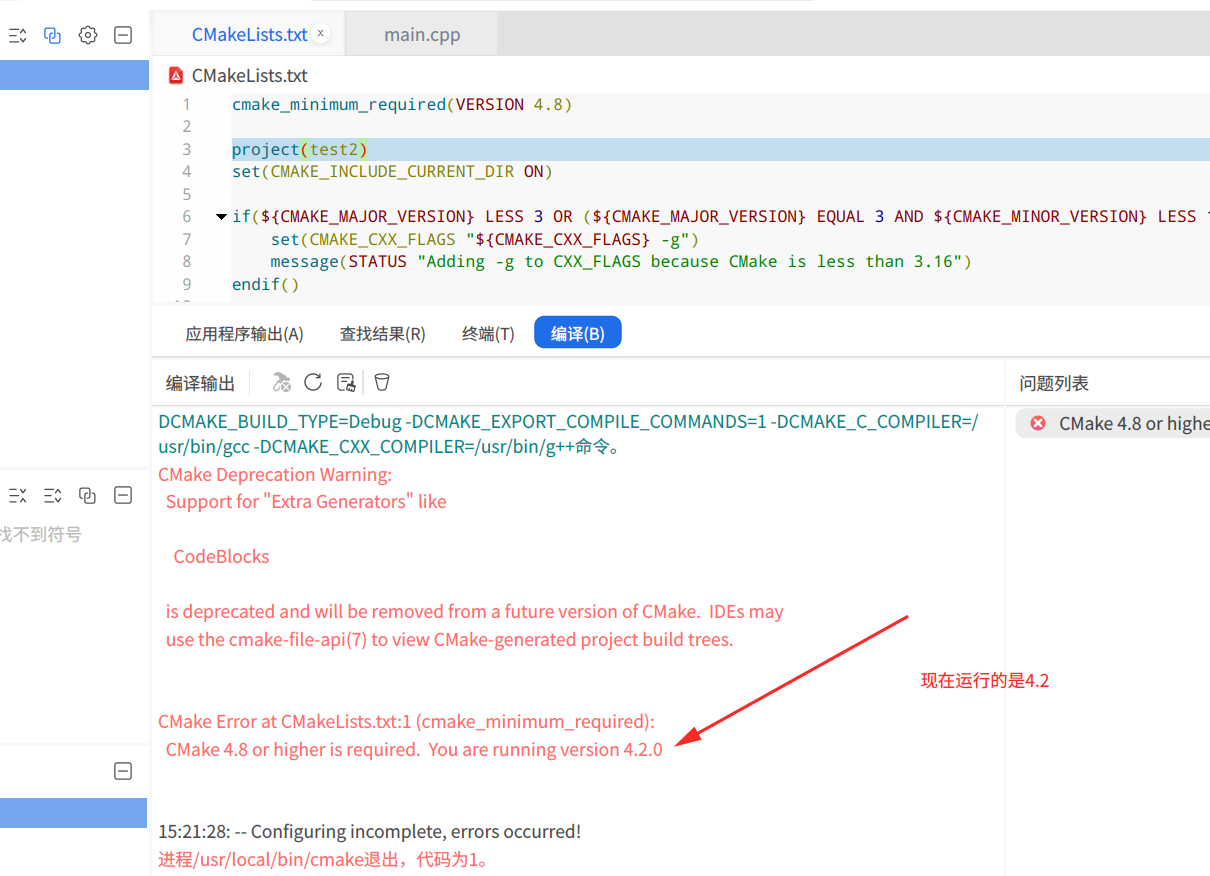This screenshot has height=876, width=1210.
Task: Click the circular rerun arrow beside 编译输出
Action: [x=313, y=382]
